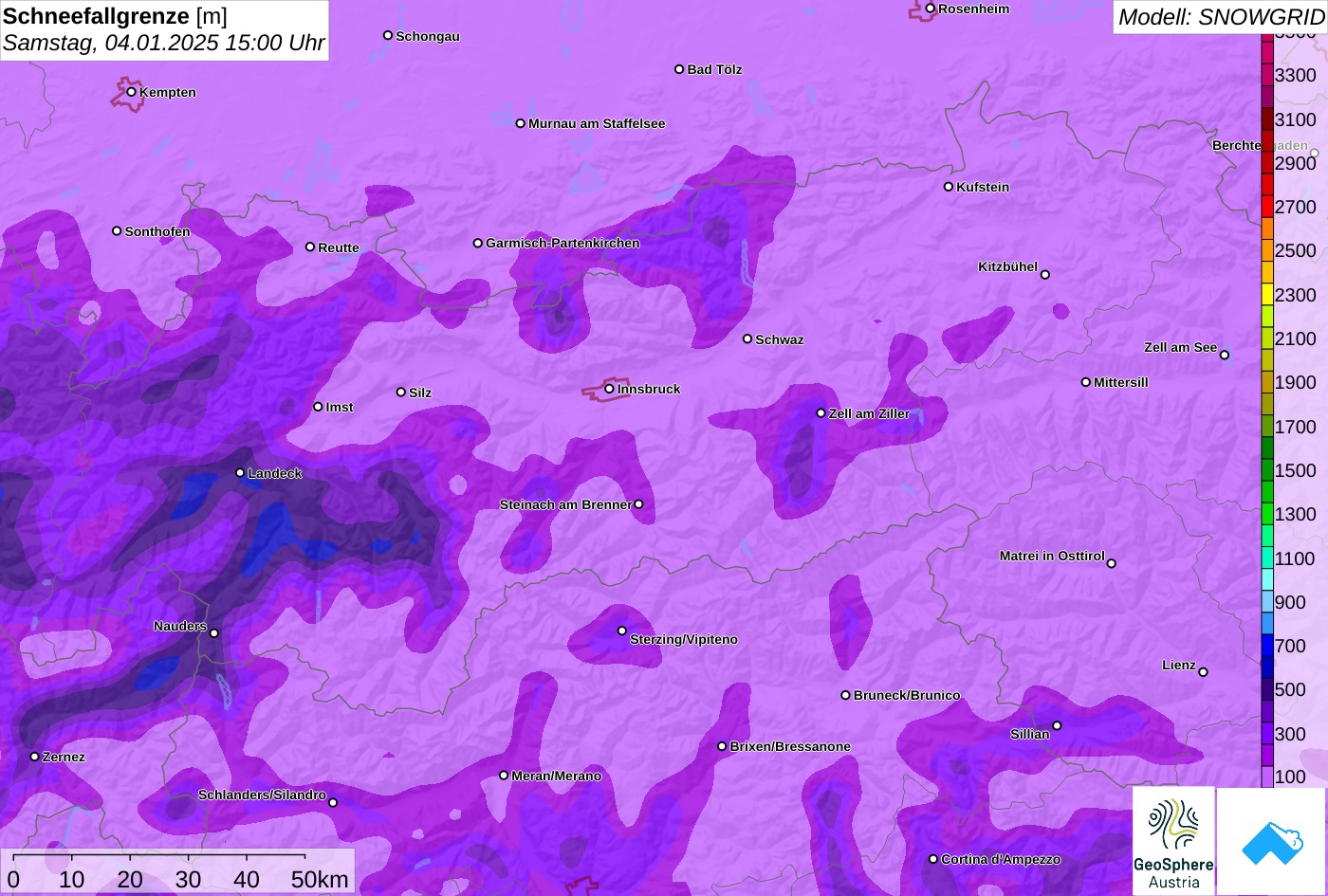Select the Zell am See marker circle

(x=1224, y=356)
